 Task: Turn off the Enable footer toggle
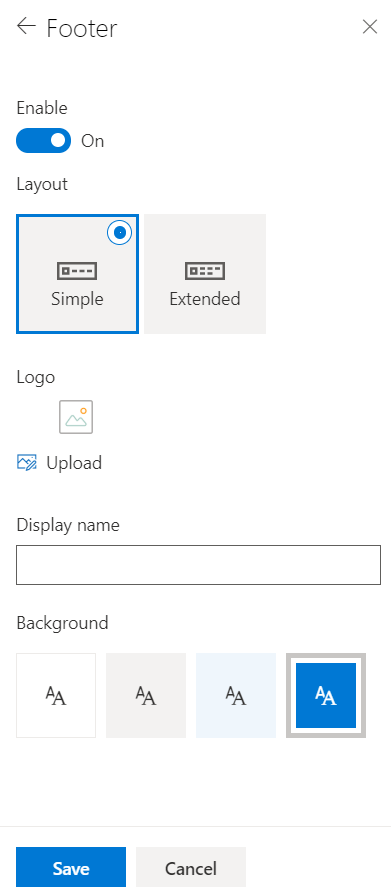[43, 140]
